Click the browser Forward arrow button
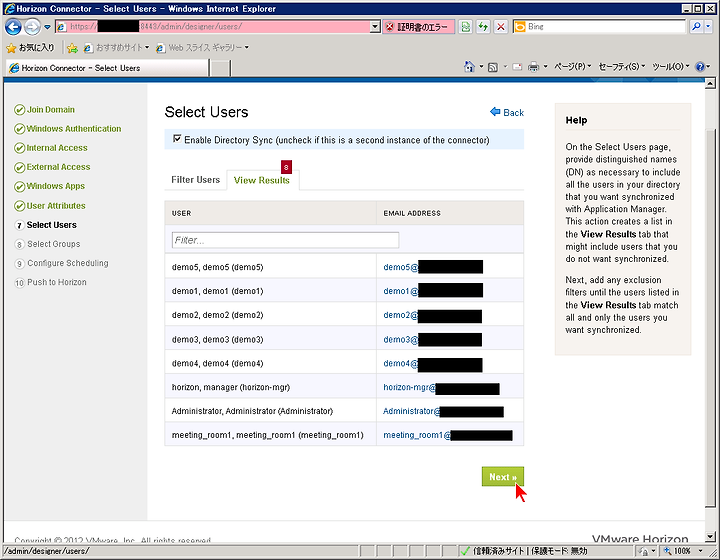 point(32,27)
